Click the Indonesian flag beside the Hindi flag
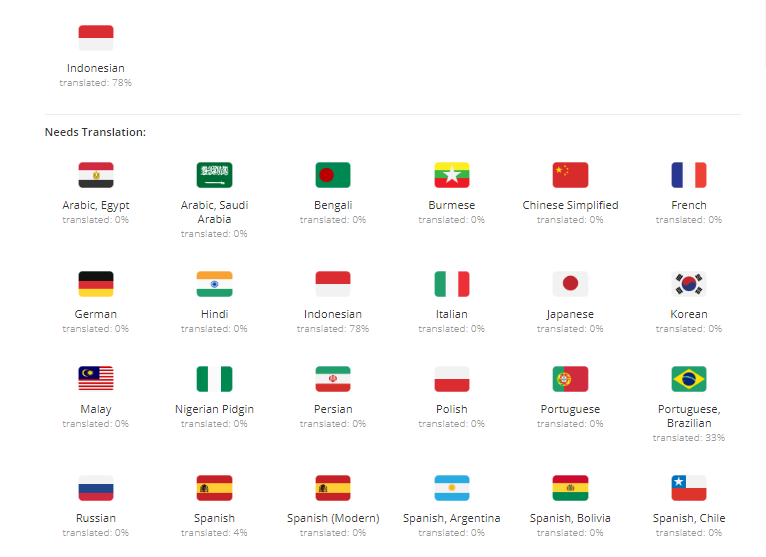The width and height of the screenshot is (766, 557). [x=333, y=284]
